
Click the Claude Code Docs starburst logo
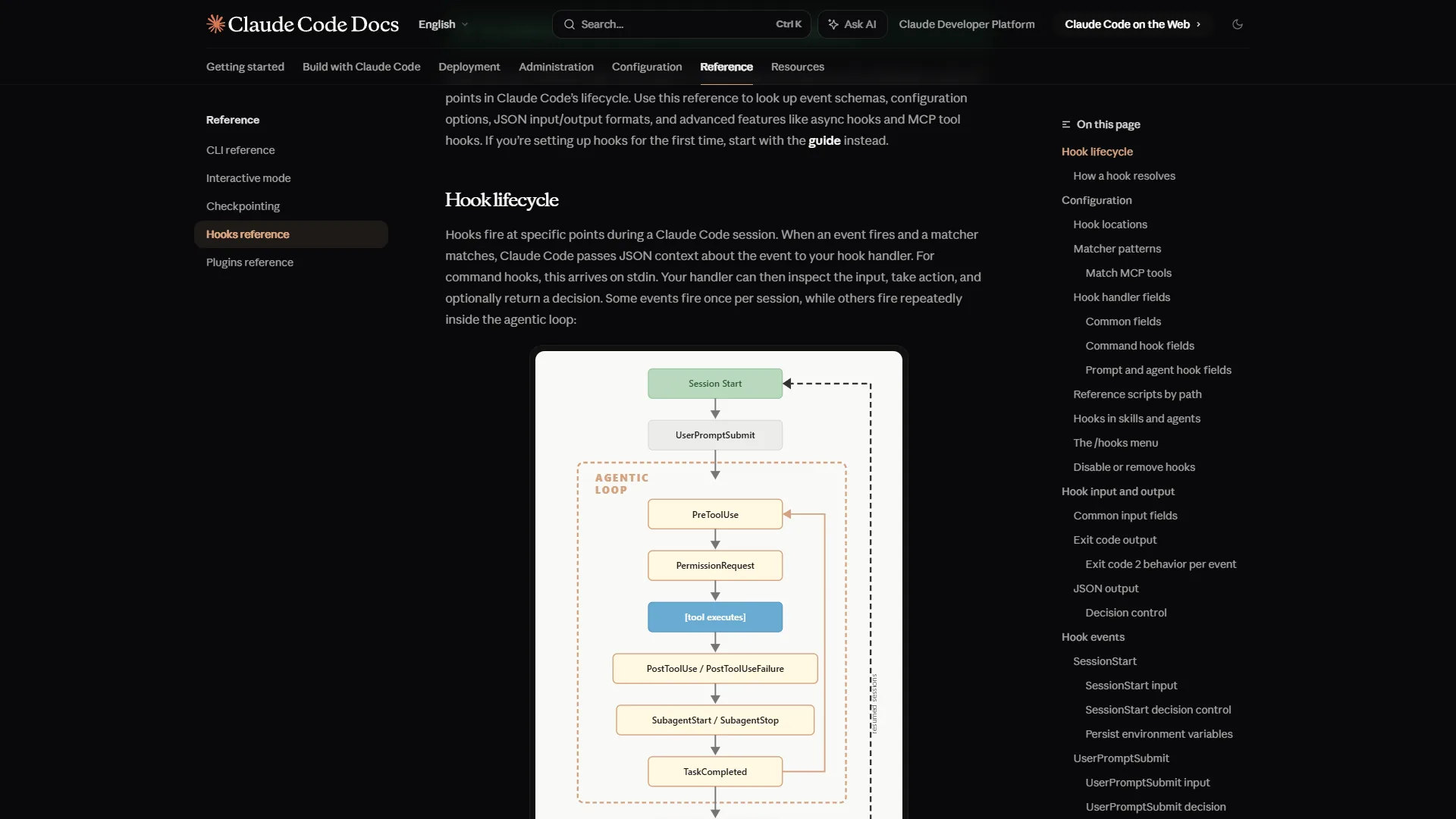click(x=215, y=24)
